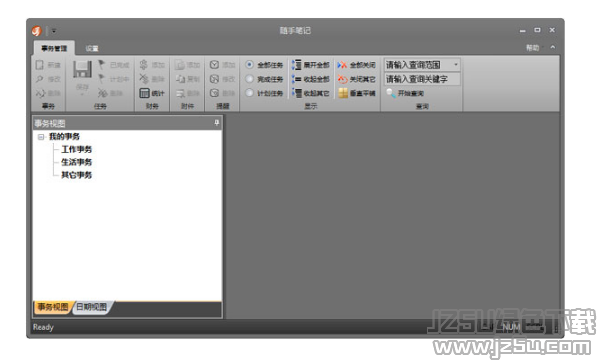Click the 统计 finance statistics icon
Image resolution: width=597 pixels, height=360 pixels.
[144, 93]
